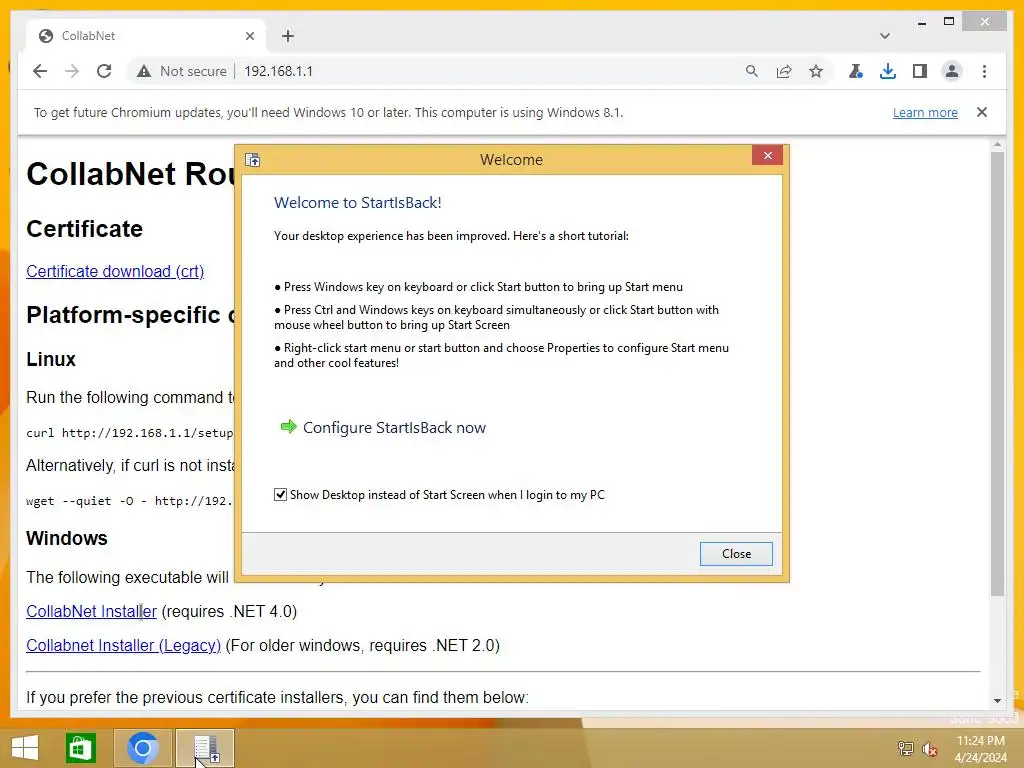Reload the CollabNet page
The width and height of the screenshot is (1024, 768).
click(104, 71)
